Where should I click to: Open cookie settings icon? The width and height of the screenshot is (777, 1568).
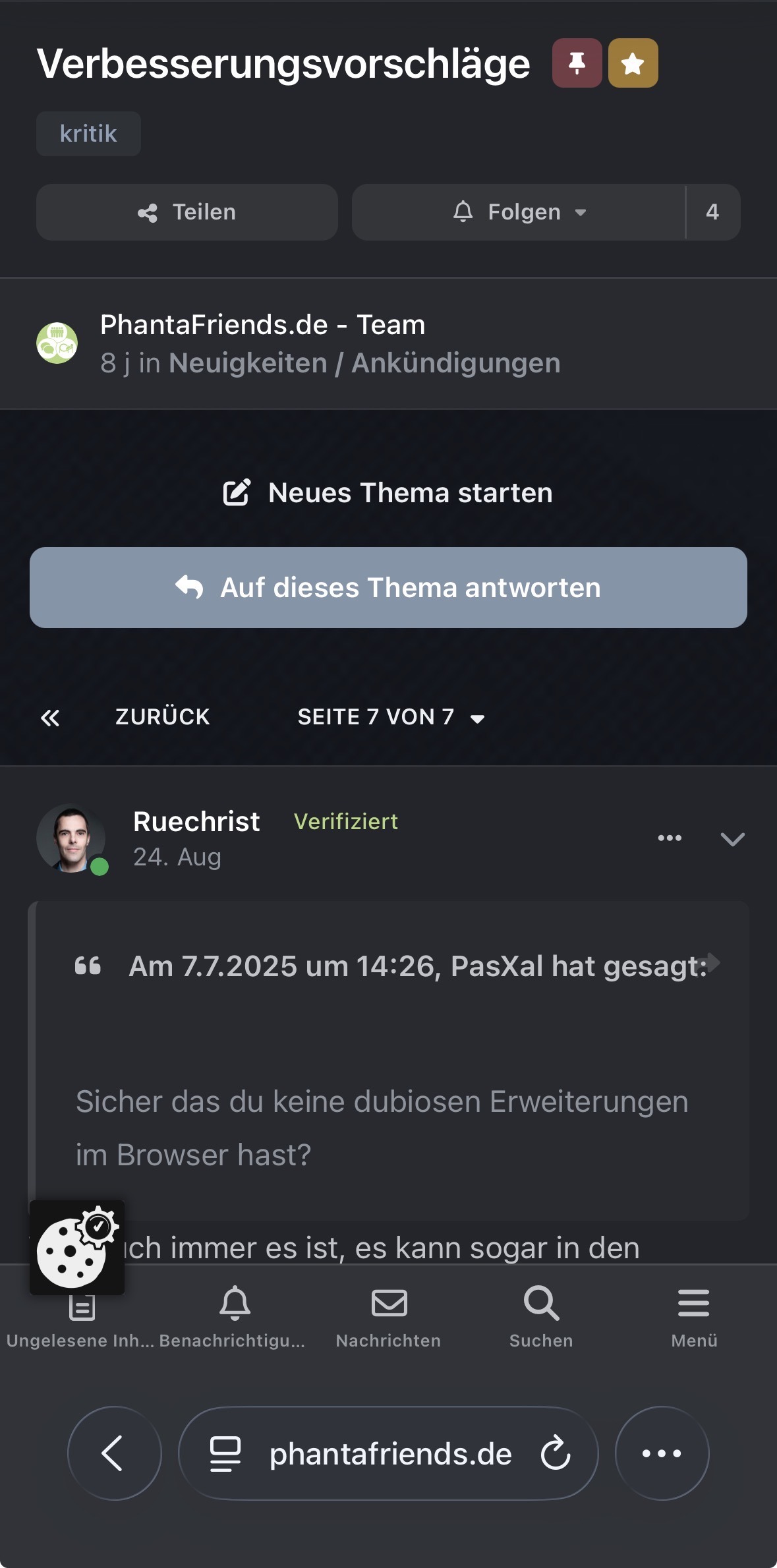coord(77,1248)
